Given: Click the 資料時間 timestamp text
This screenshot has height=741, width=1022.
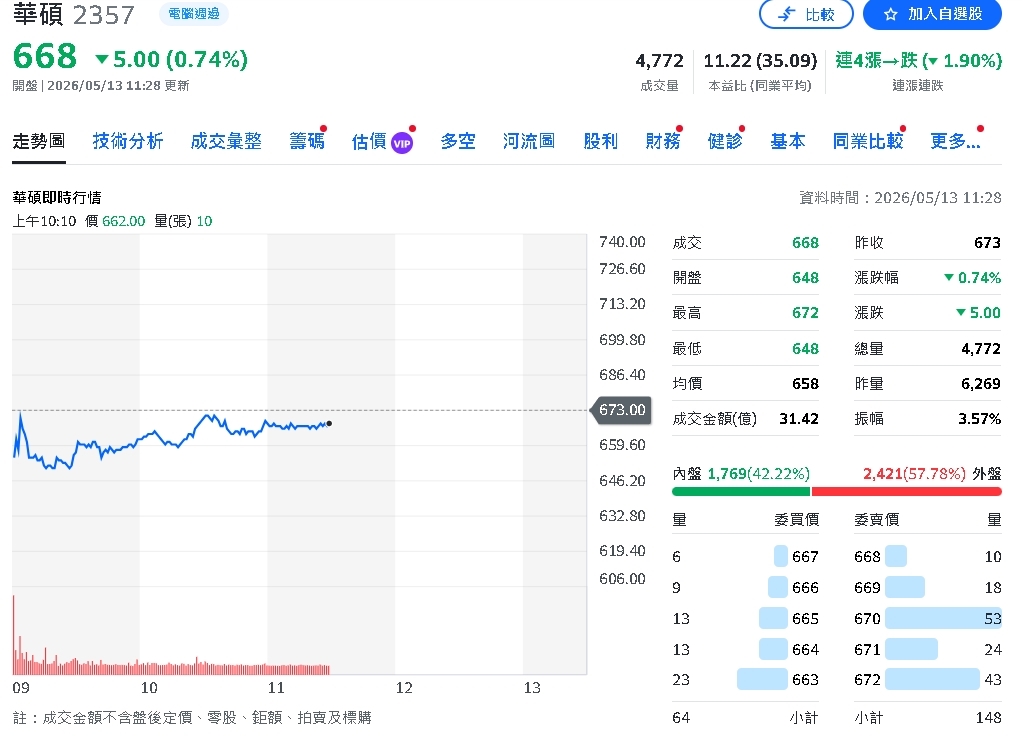Looking at the screenshot, I should pos(900,197).
